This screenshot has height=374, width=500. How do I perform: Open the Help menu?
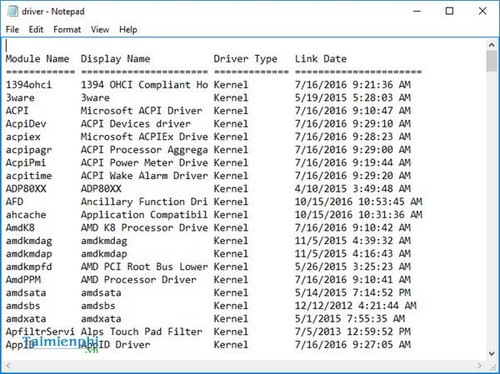[128, 30]
